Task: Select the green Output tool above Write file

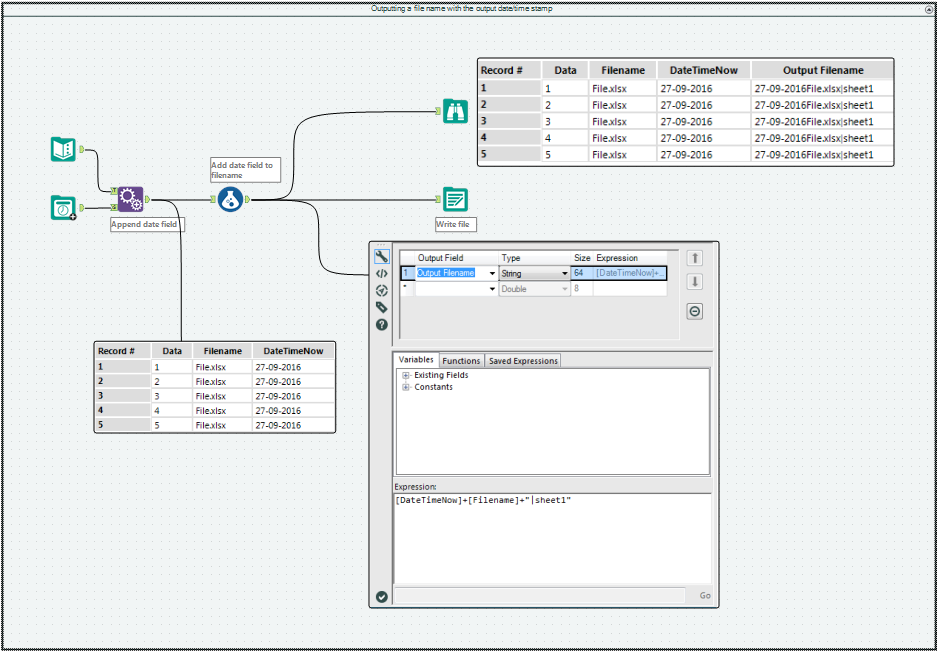Action: 455,199
